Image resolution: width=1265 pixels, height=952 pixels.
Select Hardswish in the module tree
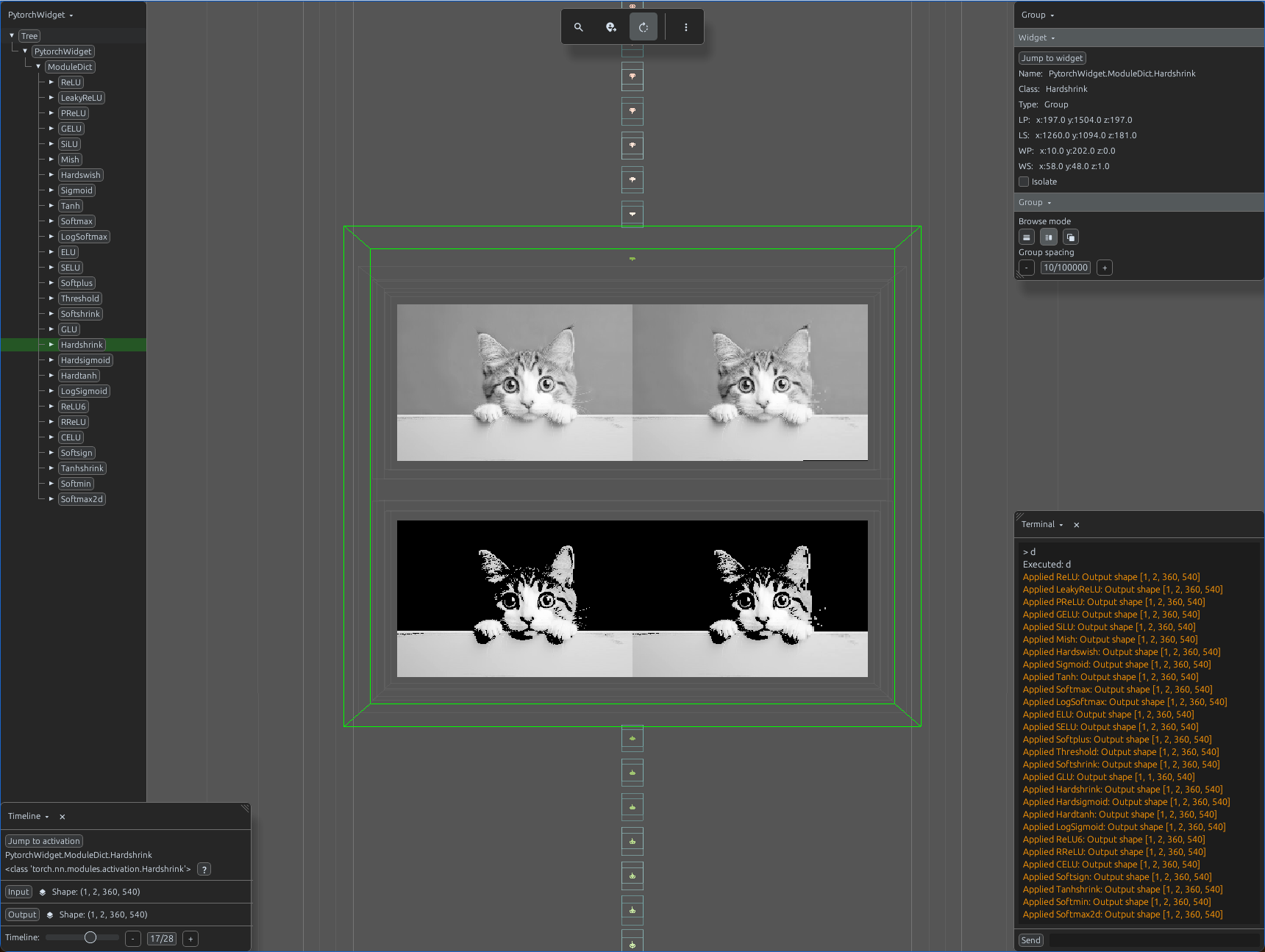coord(81,175)
